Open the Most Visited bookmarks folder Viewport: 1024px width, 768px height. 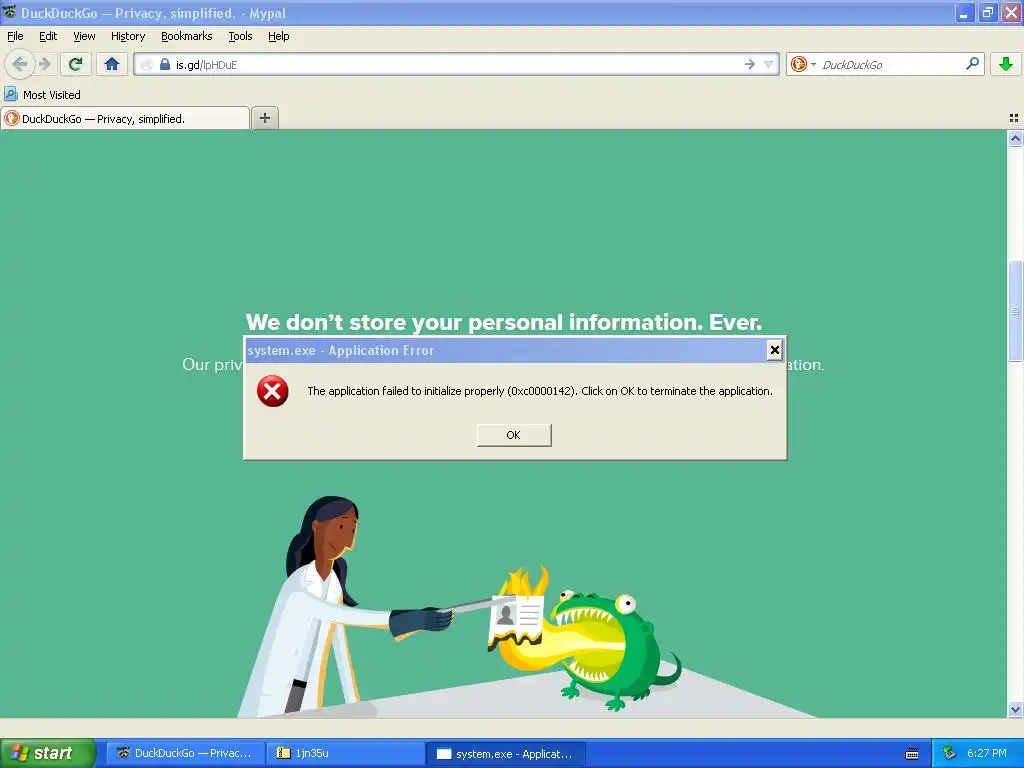[43, 95]
